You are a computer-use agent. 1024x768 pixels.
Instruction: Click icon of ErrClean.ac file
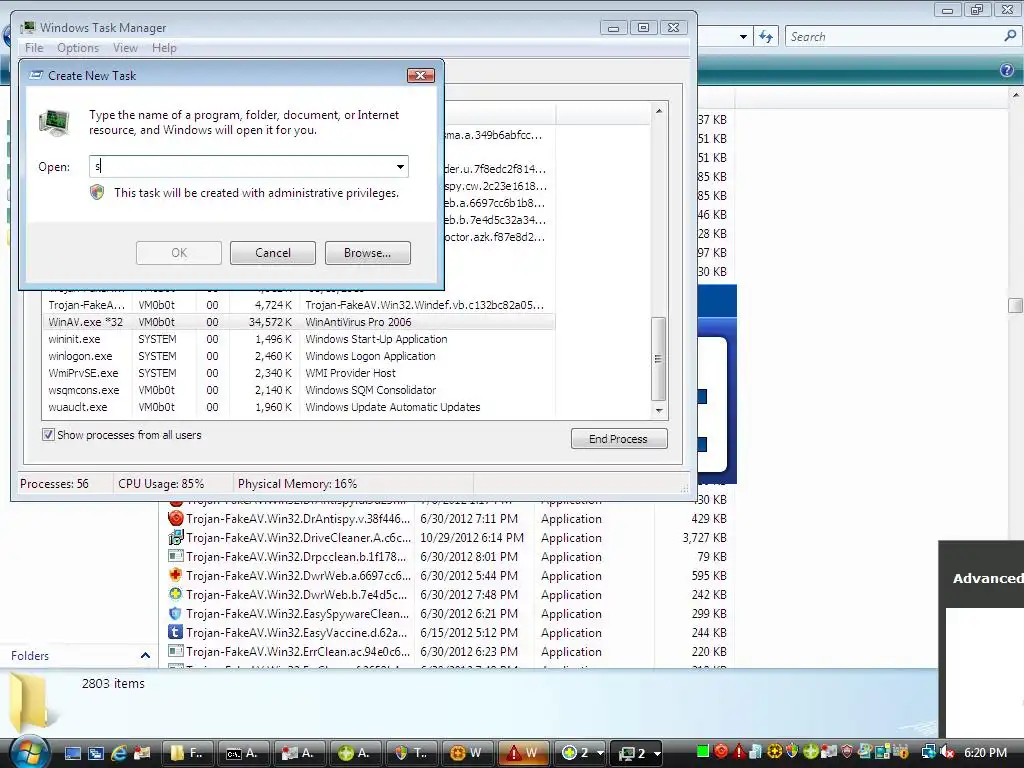[x=175, y=651]
